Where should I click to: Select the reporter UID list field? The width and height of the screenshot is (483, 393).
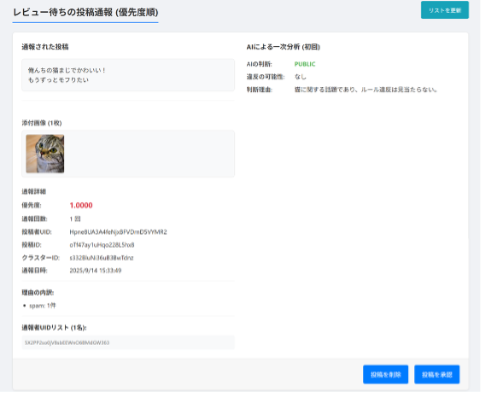[128, 342]
